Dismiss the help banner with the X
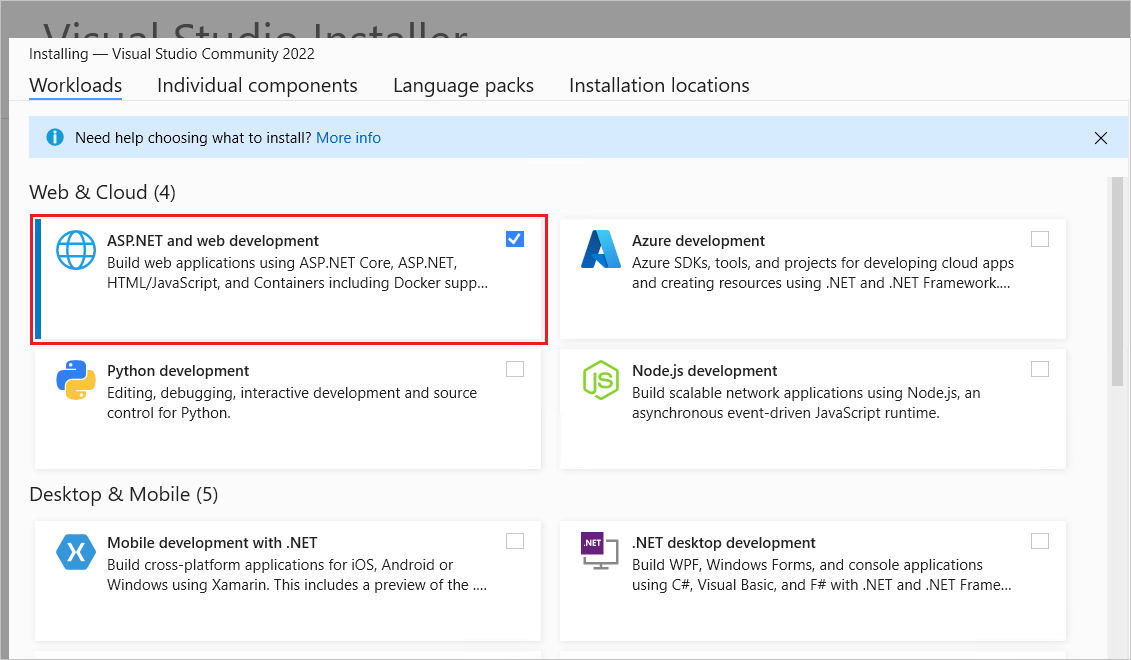This screenshot has height=660, width=1131. pyautogui.click(x=1101, y=138)
